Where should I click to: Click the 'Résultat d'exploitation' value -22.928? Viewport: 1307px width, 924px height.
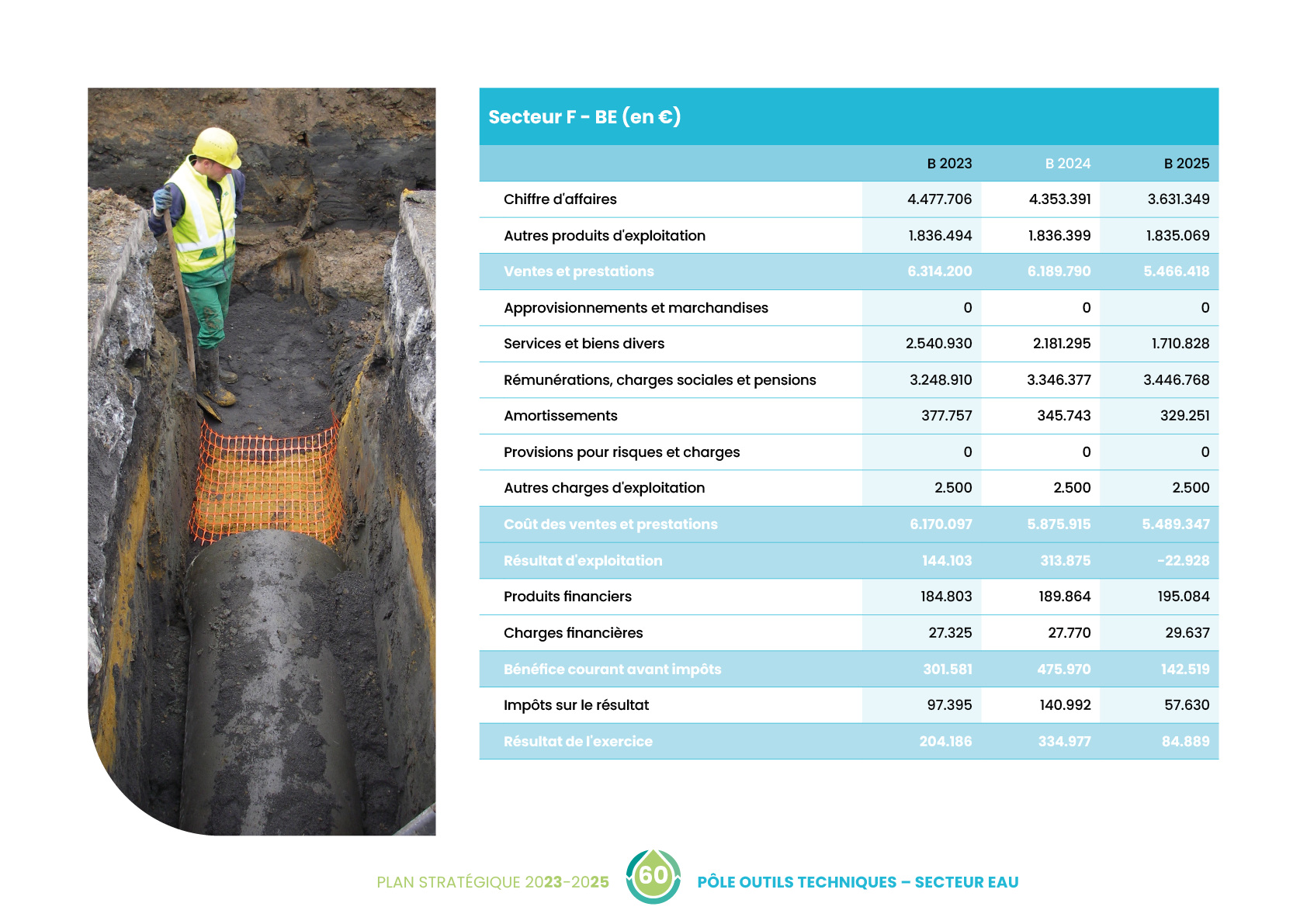click(1183, 561)
